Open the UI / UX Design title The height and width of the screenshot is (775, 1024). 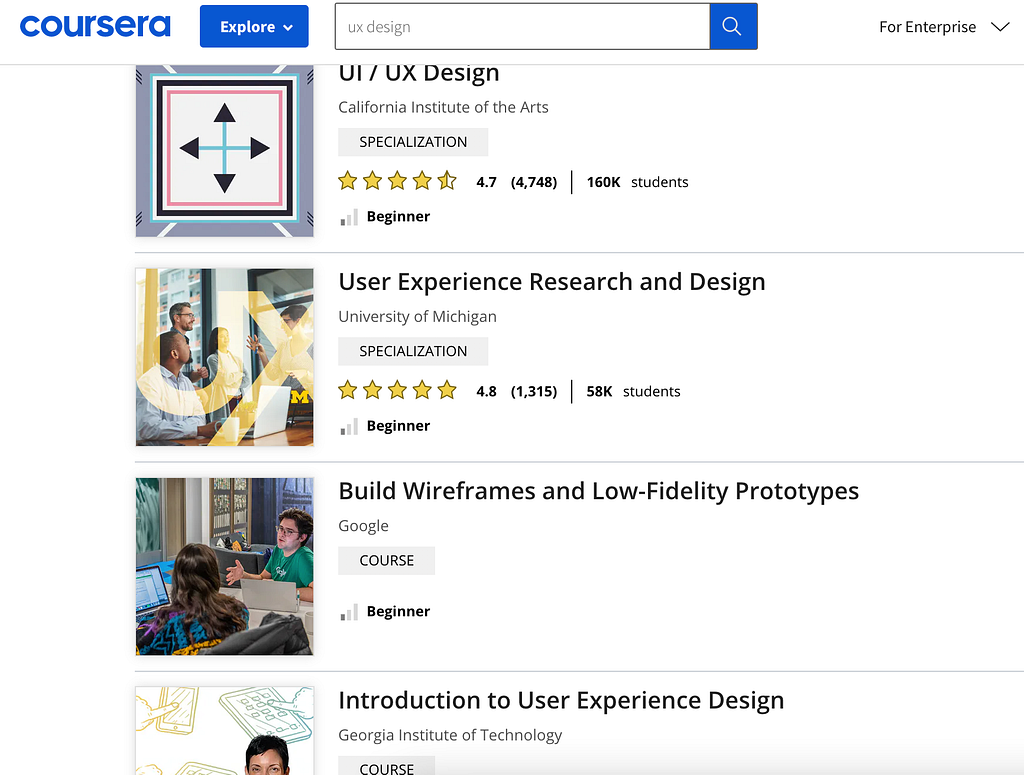[x=419, y=73]
